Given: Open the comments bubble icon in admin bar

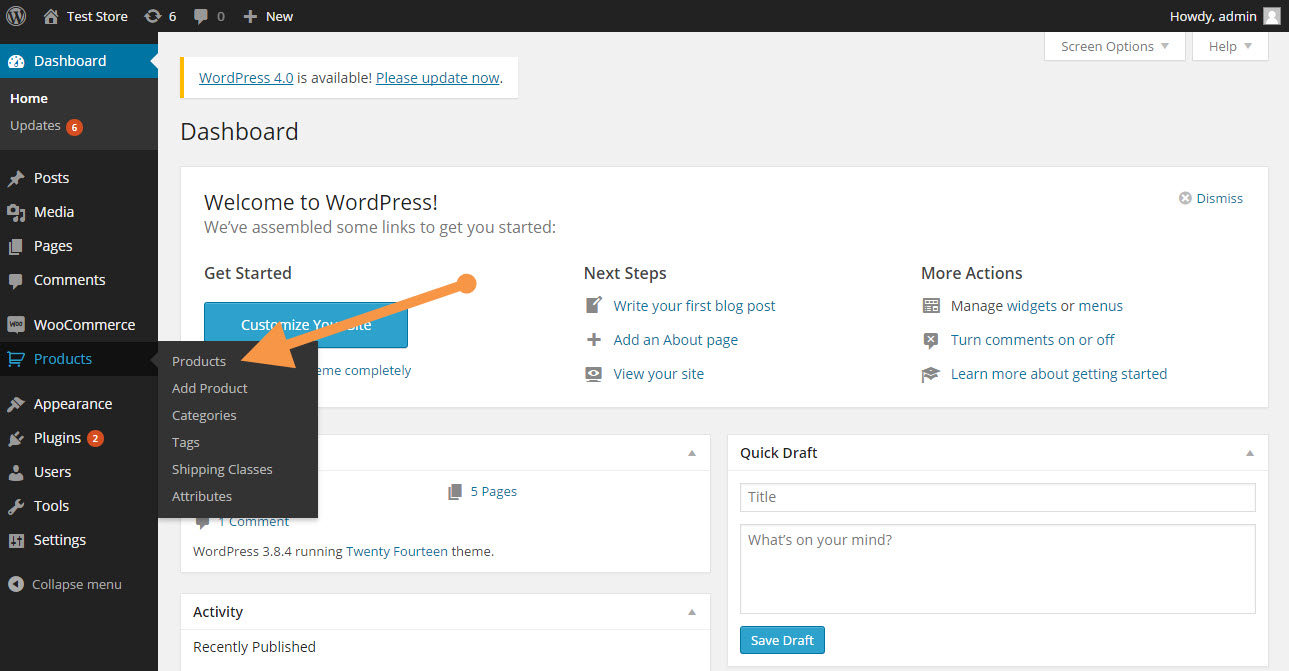Looking at the screenshot, I should [x=201, y=16].
